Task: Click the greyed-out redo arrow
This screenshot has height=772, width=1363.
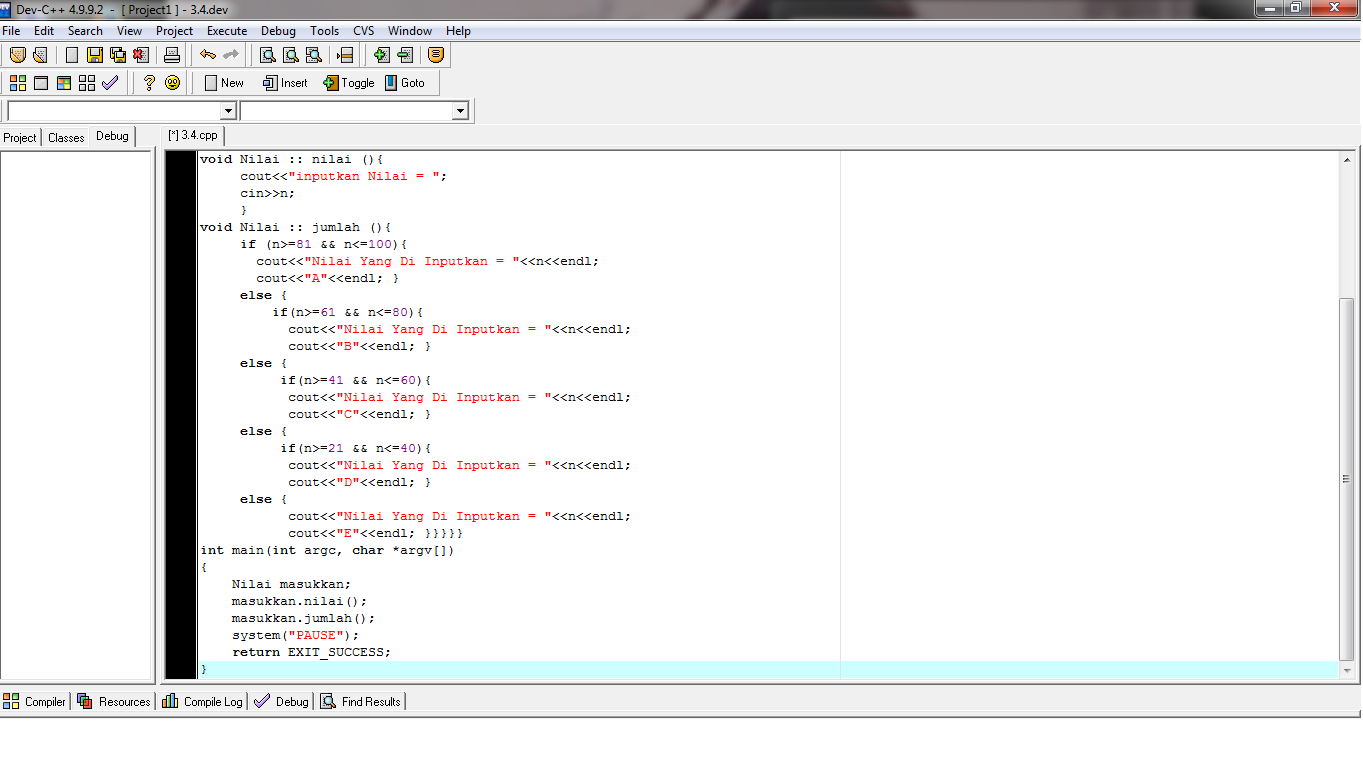Action: pyautogui.click(x=231, y=55)
